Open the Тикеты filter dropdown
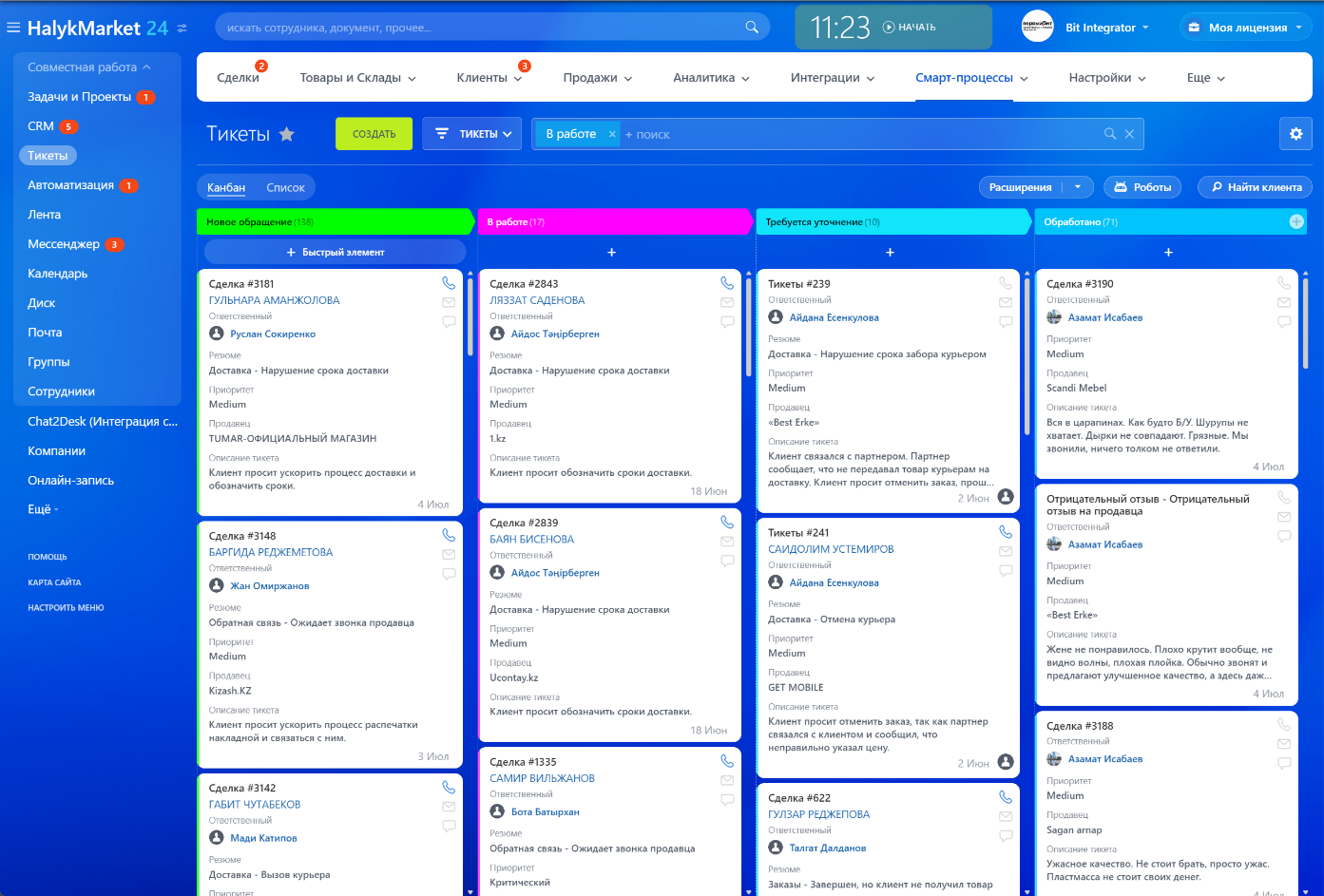This screenshot has width=1324, height=896. point(472,134)
